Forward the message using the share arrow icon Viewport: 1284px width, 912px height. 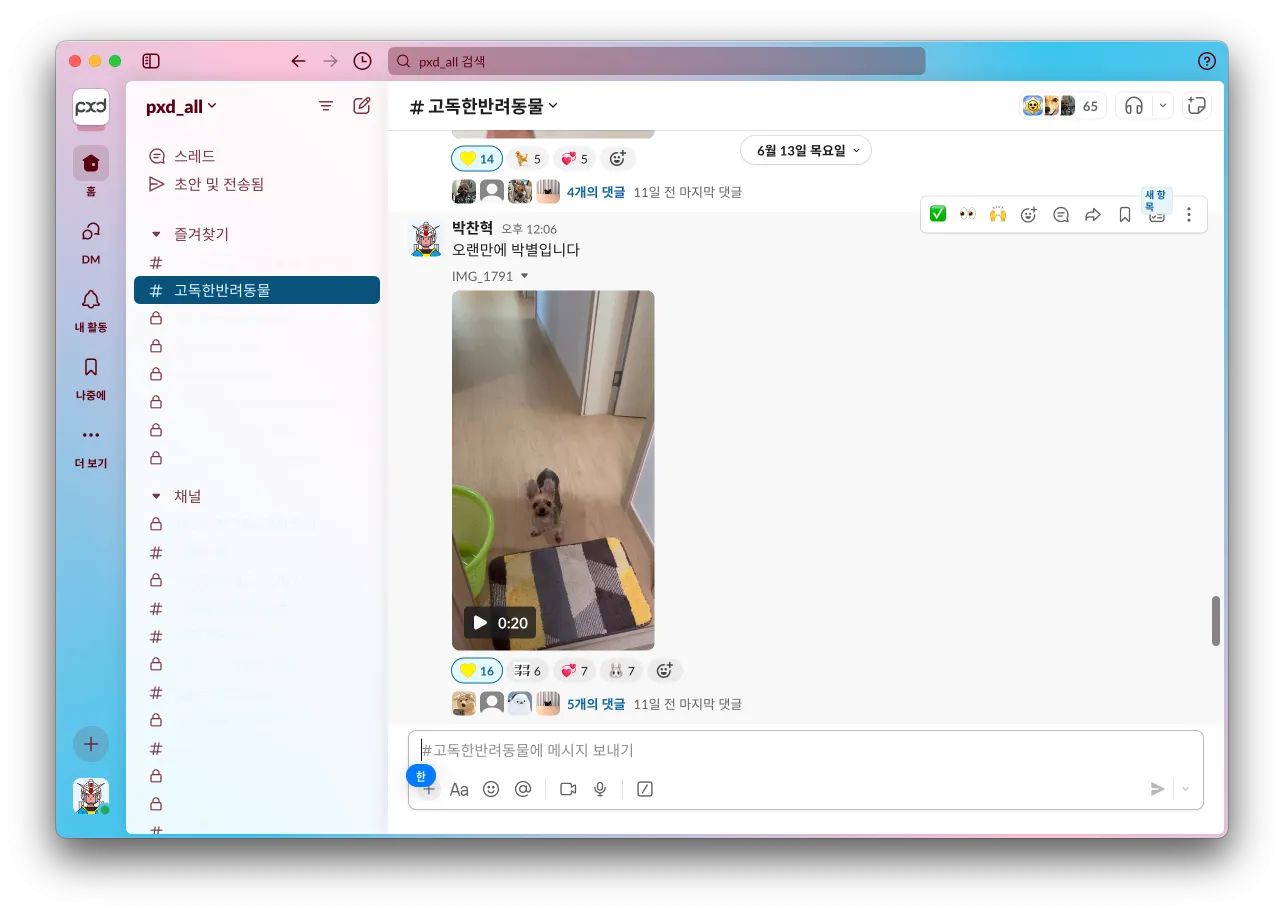click(x=1092, y=214)
